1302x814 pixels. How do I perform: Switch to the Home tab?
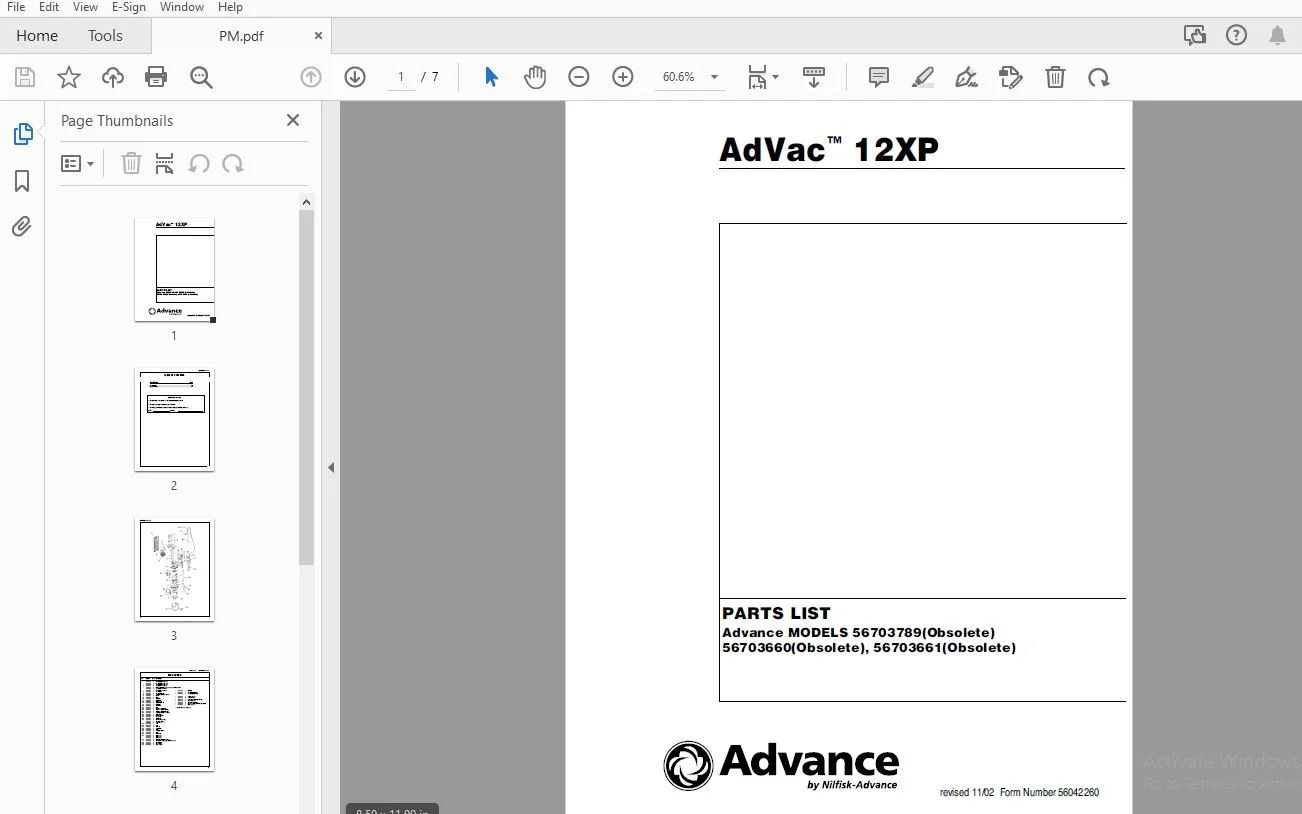[x=37, y=35]
